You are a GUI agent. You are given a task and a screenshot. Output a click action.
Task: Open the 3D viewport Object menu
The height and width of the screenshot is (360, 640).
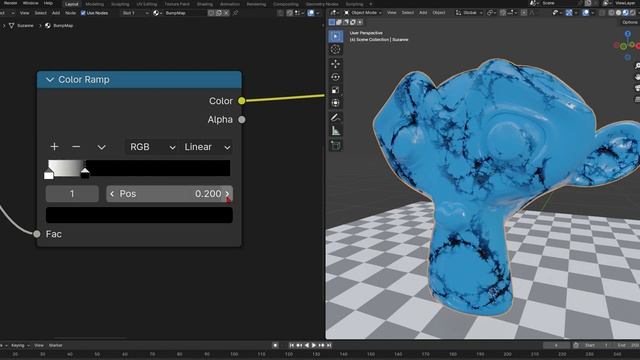(x=439, y=13)
